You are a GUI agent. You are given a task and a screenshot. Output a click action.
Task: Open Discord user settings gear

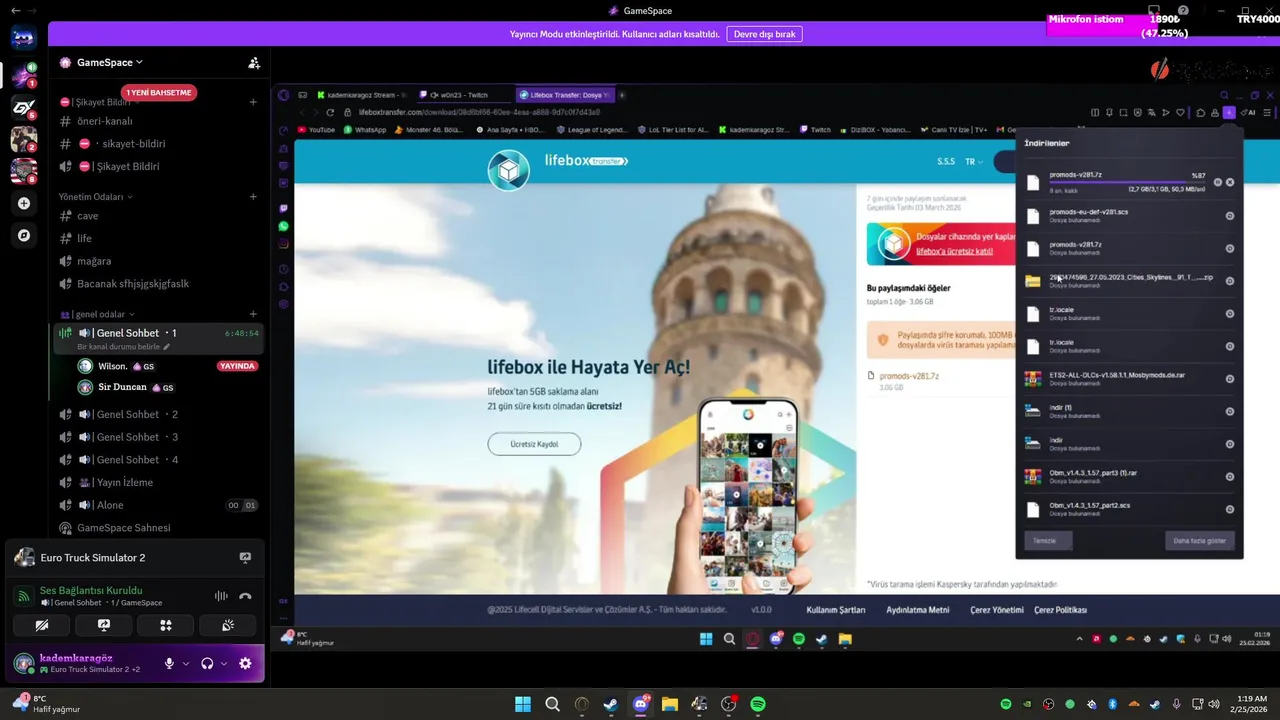tap(245, 663)
